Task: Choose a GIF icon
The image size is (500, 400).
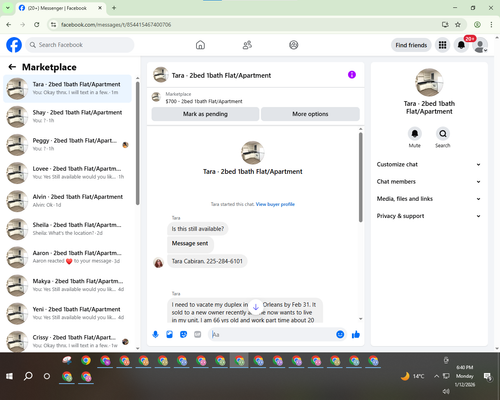Action: (x=198, y=334)
